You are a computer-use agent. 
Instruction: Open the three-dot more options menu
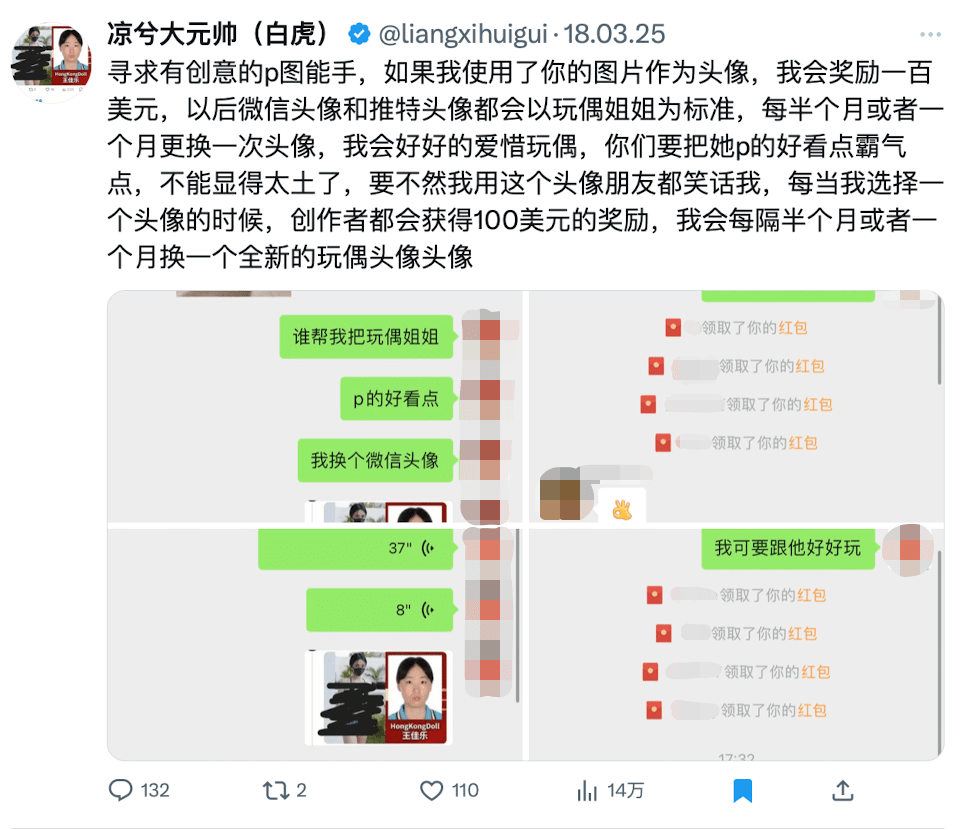click(x=930, y=34)
